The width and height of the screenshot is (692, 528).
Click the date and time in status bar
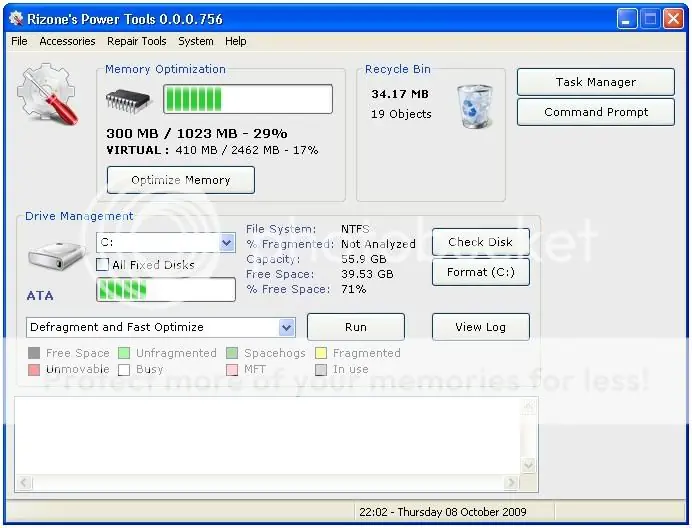point(443,512)
